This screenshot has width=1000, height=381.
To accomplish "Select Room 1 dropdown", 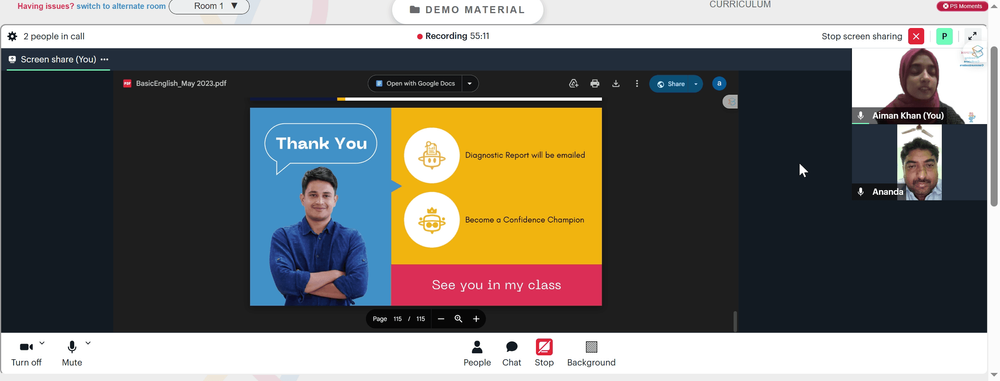I will click(209, 6).
